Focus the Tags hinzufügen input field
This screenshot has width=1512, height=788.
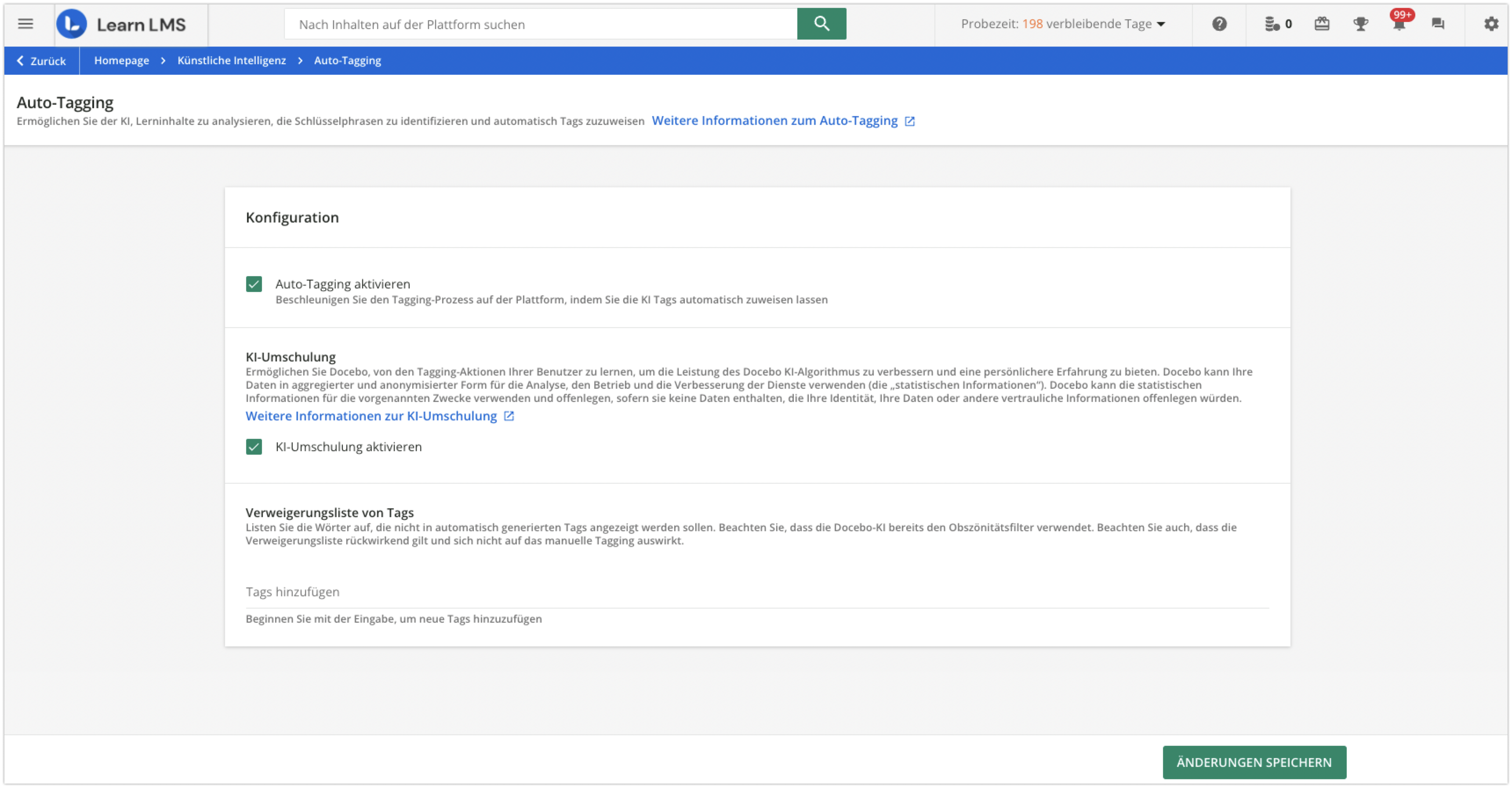coord(756,592)
